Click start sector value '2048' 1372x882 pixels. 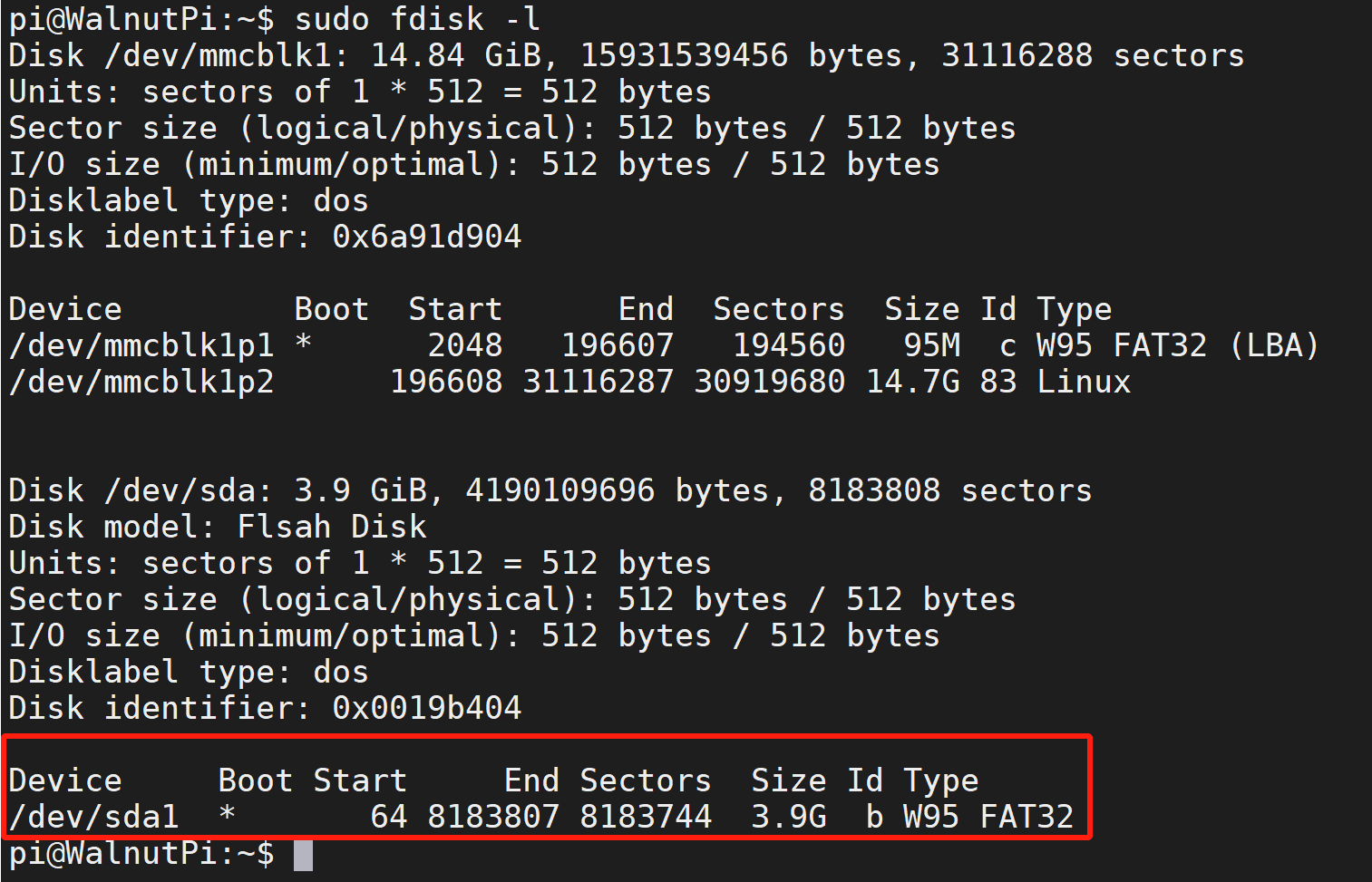click(x=465, y=345)
